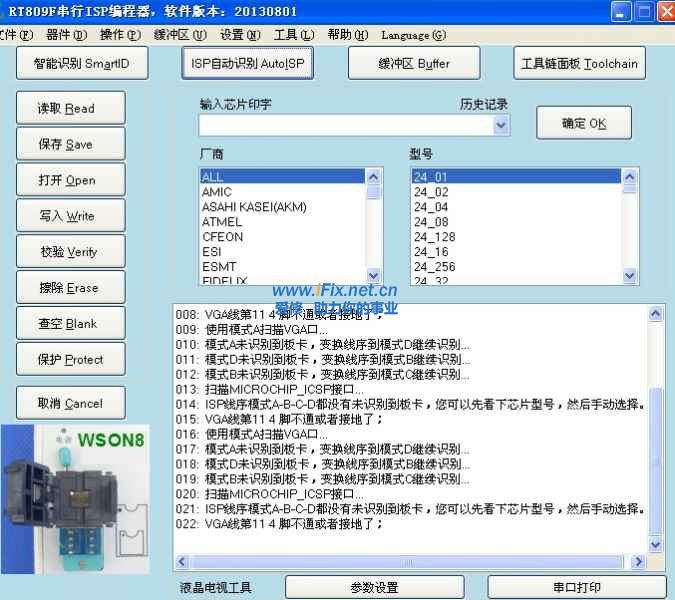Run Blank check button
This screenshot has width=675, height=600.
(70, 324)
